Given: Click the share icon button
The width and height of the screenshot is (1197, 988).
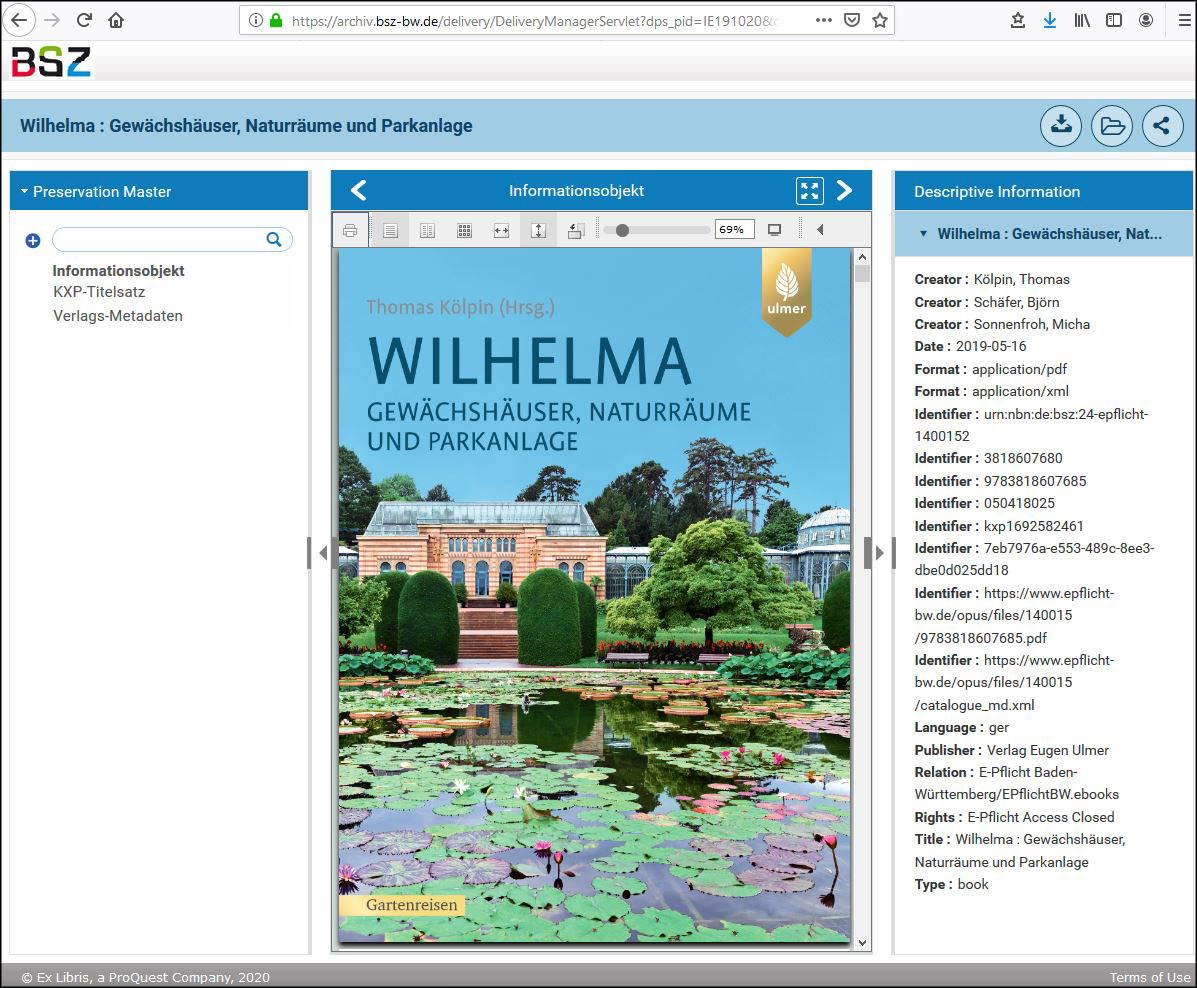Looking at the screenshot, I should 1162,126.
